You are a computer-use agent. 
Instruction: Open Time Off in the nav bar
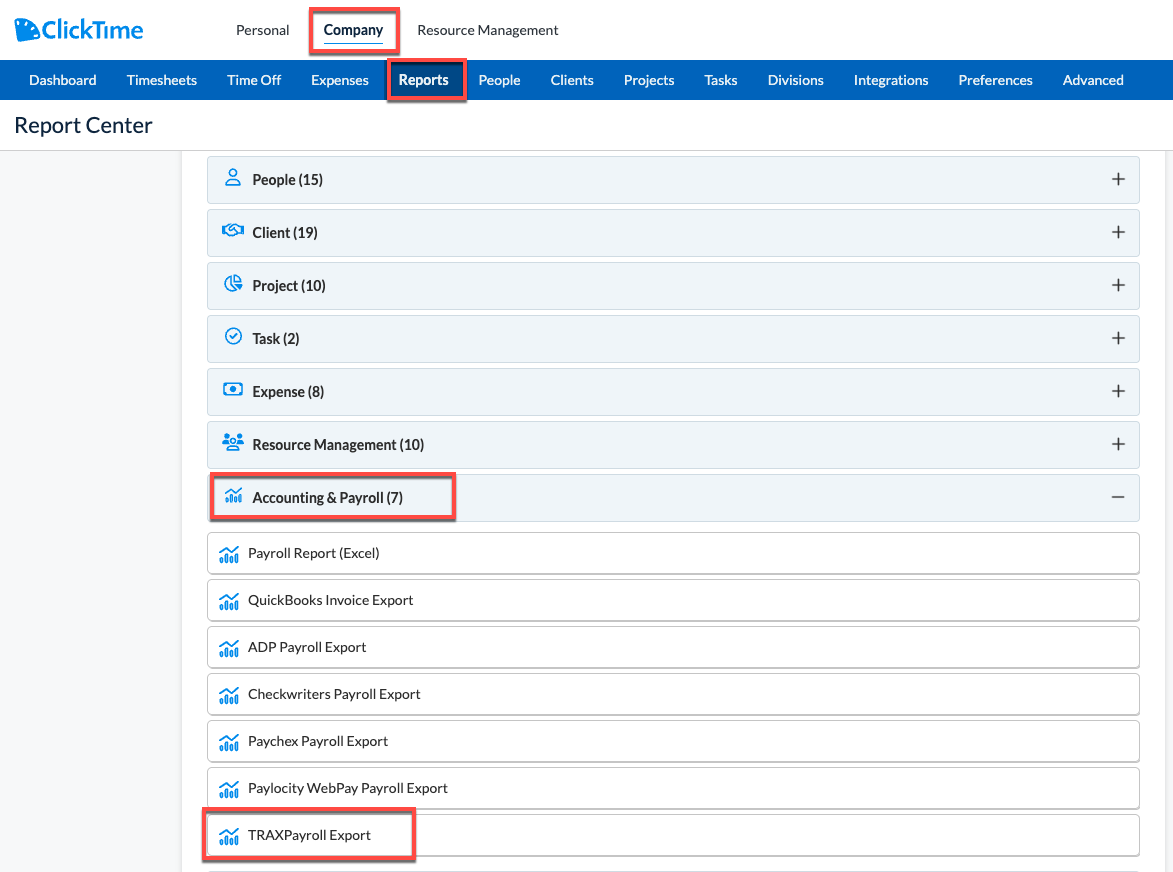click(x=254, y=80)
